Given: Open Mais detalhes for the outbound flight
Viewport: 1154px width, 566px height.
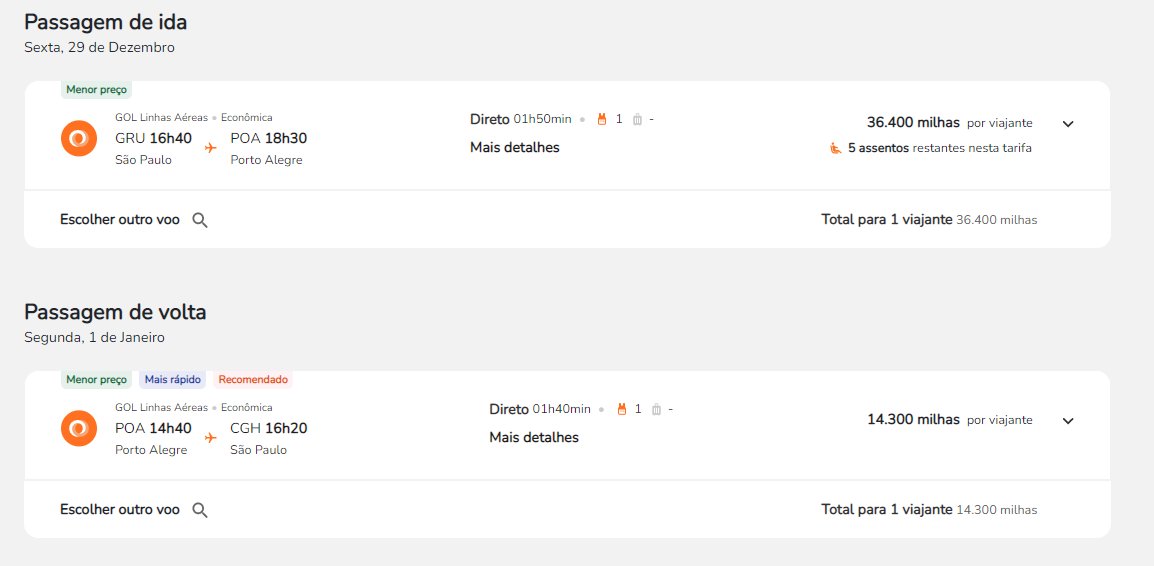Looking at the screenshot, I should point(514,147).
